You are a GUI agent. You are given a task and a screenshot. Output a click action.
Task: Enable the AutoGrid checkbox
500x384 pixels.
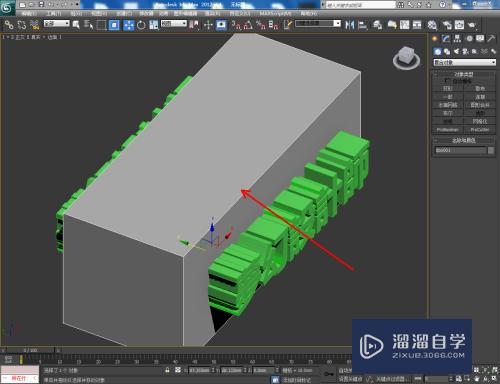coord(447,81)
